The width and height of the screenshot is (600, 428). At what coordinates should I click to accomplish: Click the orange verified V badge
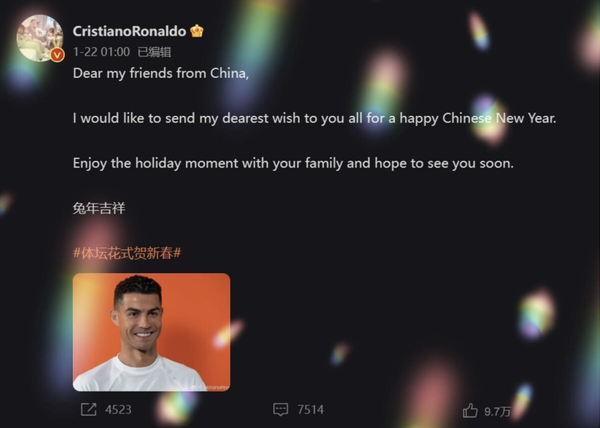pos(57,55)
